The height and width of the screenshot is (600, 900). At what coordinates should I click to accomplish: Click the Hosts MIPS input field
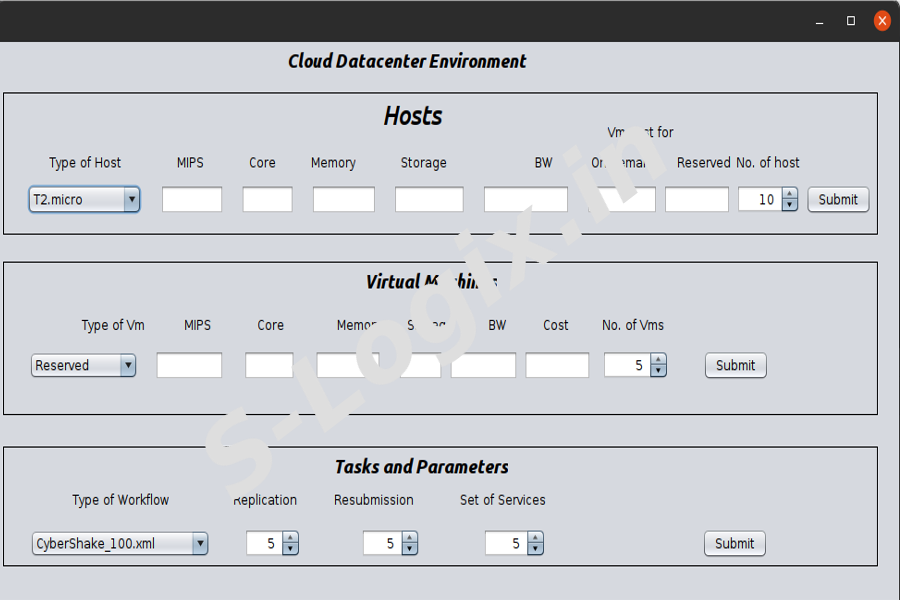pyautogui.click(x=192, y=199)
